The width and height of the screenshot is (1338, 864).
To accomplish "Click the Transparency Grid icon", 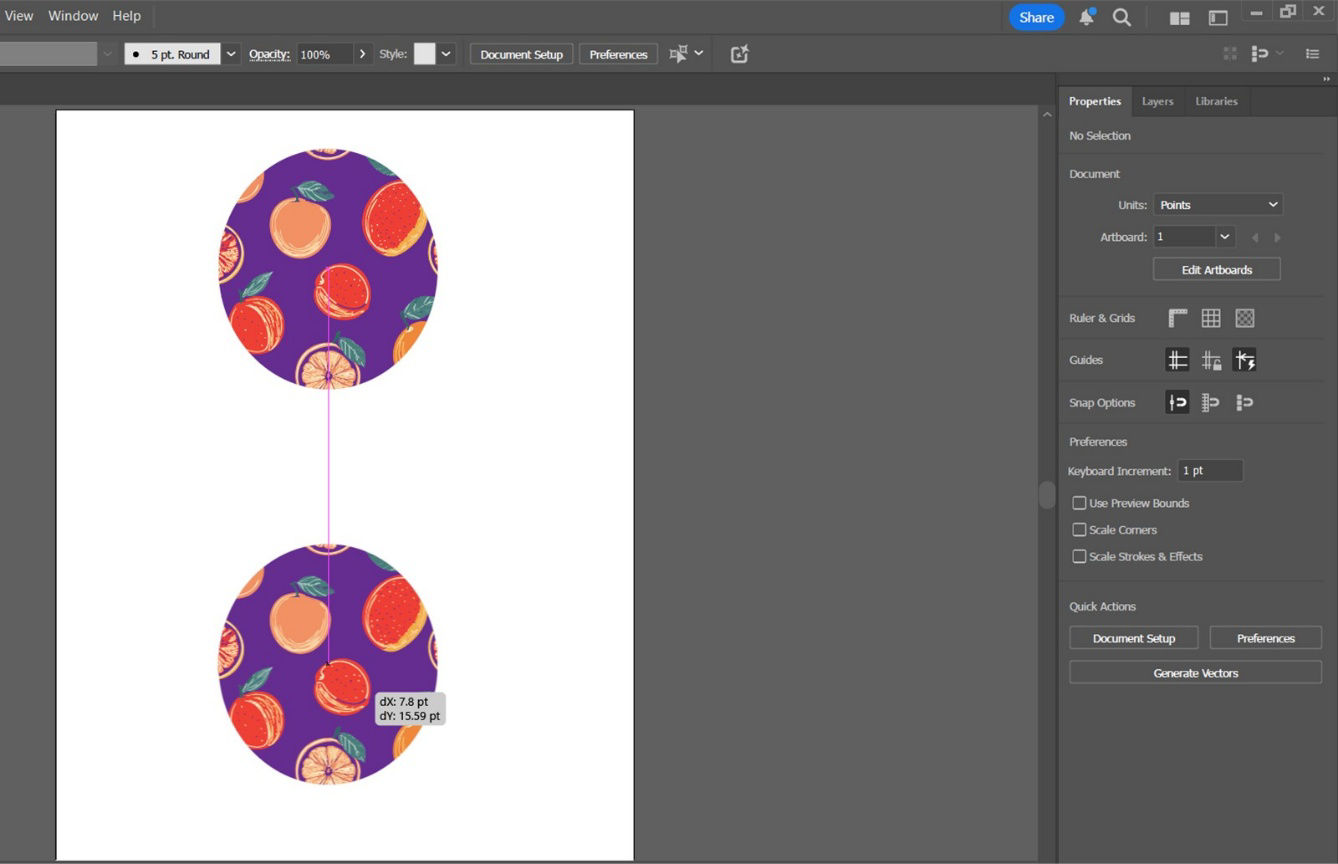I will pos(1244,318).
